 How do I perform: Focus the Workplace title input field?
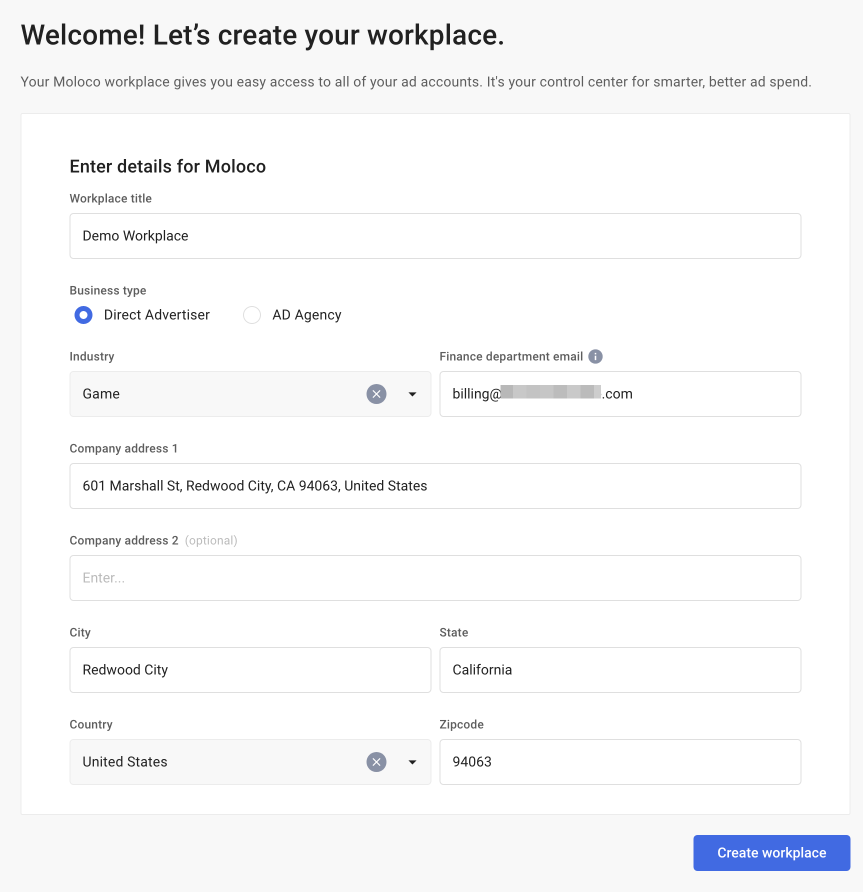pyautogui.click(x=435, y=236)
